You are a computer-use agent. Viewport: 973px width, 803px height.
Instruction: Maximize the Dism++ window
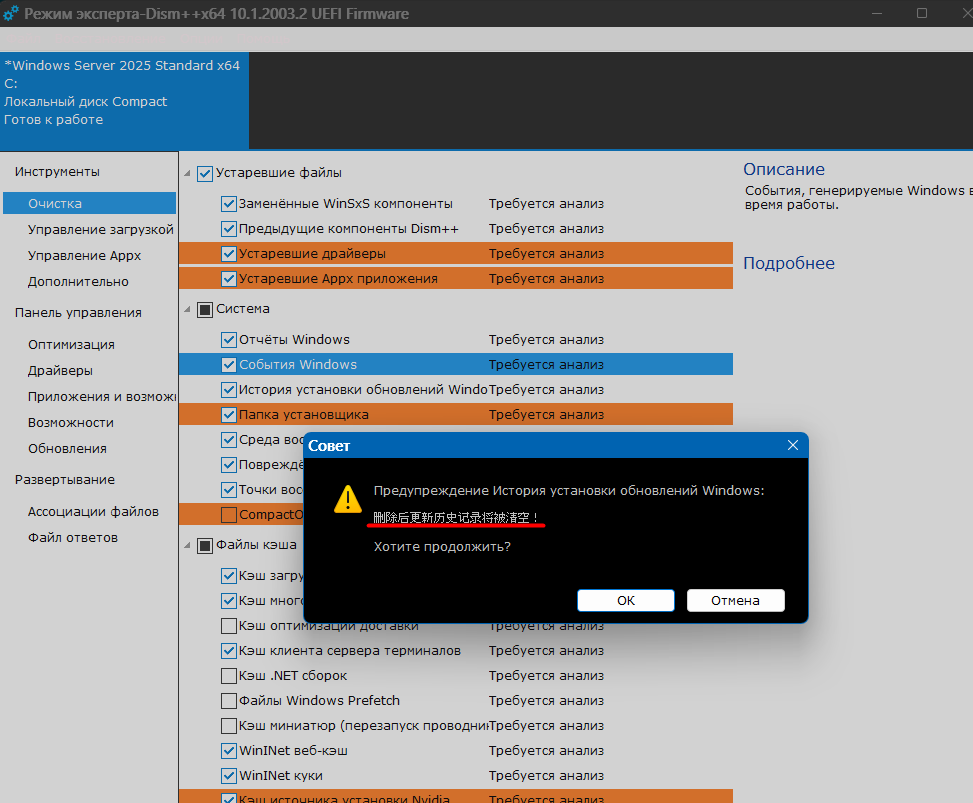[921, 13]
